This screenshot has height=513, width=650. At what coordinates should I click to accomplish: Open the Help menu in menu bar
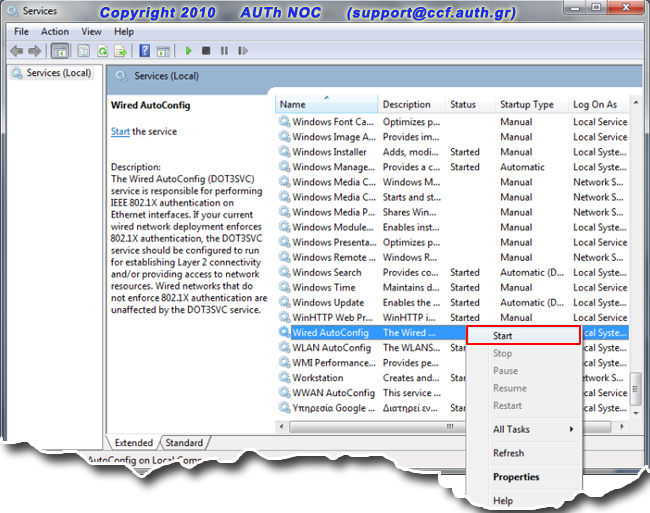[x=124, y=31]
